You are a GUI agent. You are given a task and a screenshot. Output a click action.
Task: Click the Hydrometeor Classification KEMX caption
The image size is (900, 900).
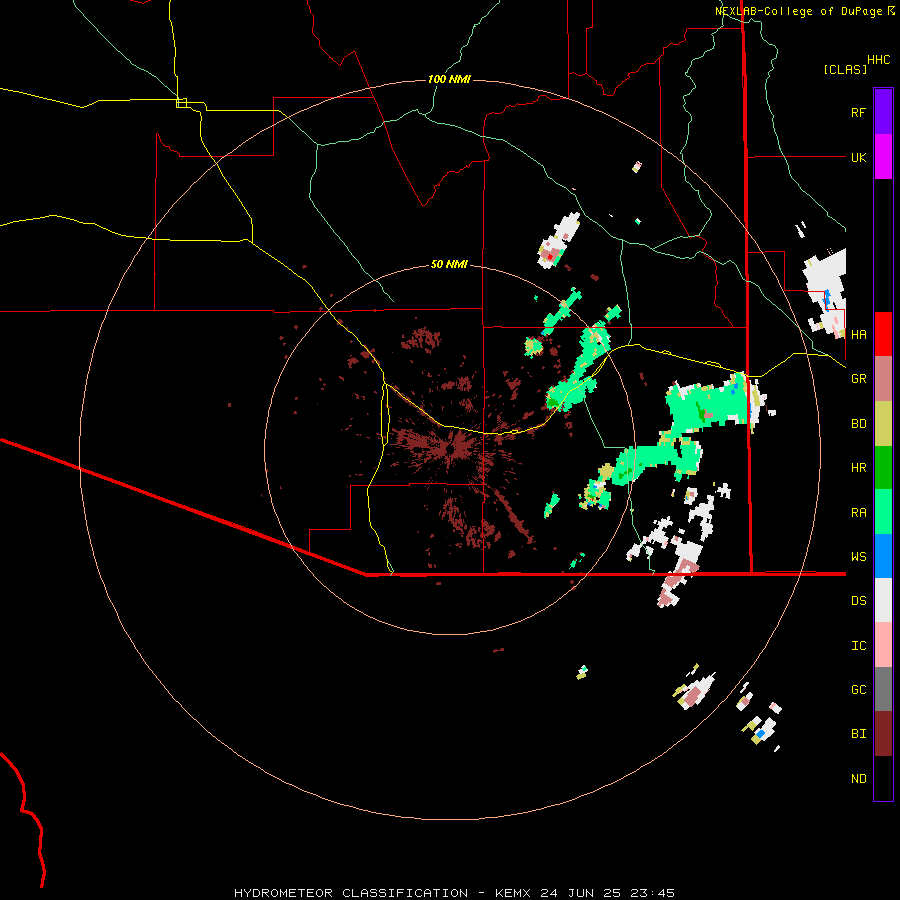pyautogui.click(x=454, y=893)
